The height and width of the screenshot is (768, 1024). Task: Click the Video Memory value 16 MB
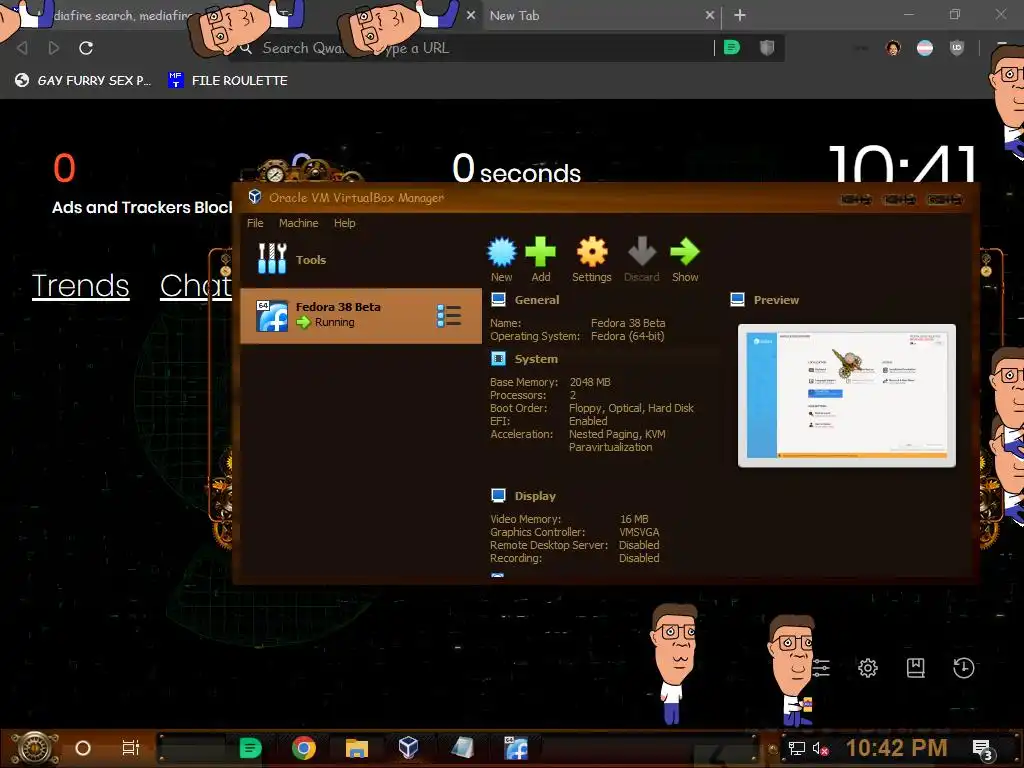pyautogui.click(x=634, y=519)
